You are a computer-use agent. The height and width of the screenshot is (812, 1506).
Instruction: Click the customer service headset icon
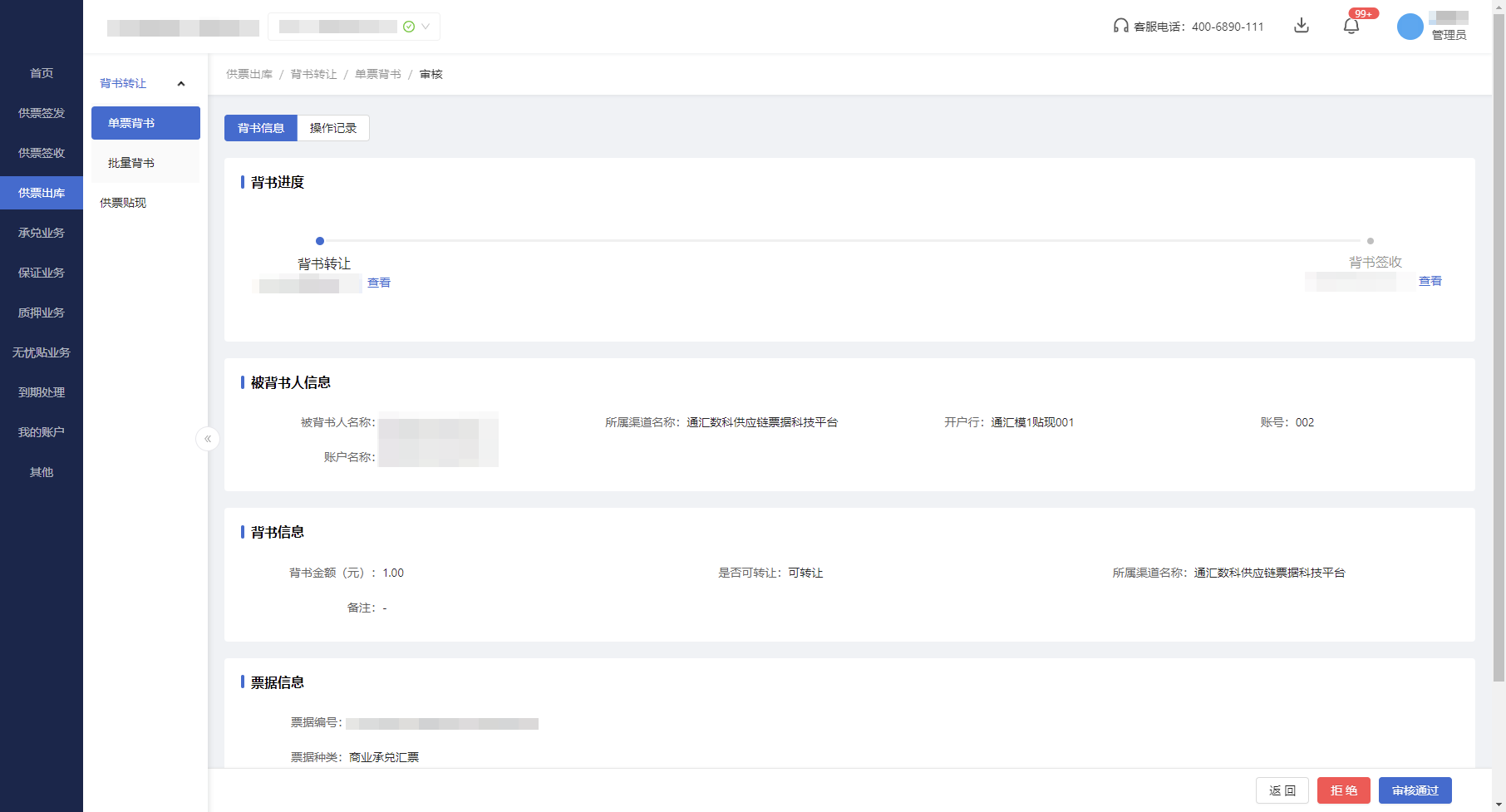pos(1121,26)
